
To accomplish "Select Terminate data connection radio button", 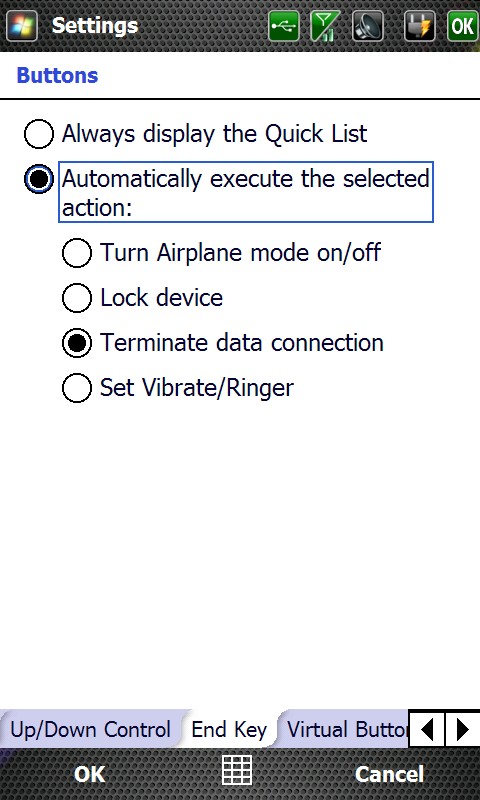I will (x=77, y=343).
